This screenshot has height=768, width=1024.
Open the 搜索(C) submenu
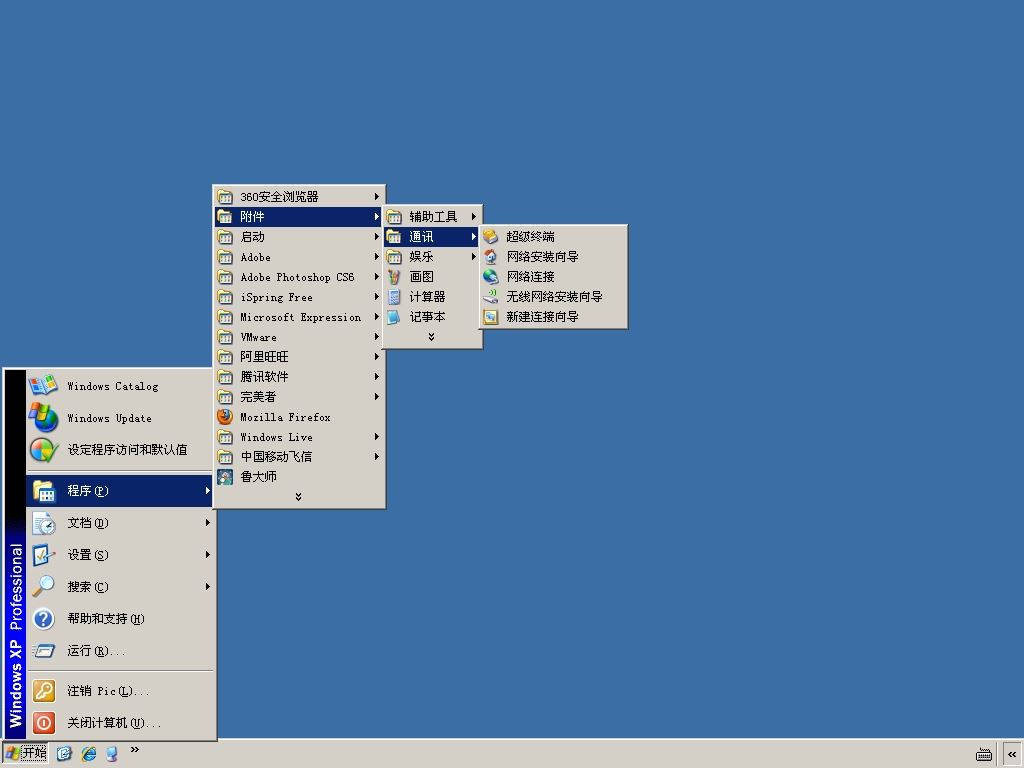coord(120,586)
